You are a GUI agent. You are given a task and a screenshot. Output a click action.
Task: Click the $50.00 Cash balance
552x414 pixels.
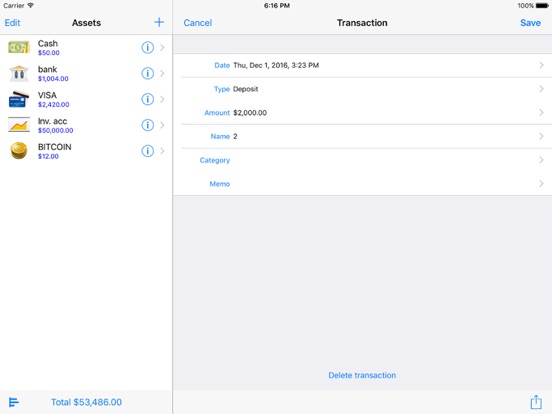[49, 53]
